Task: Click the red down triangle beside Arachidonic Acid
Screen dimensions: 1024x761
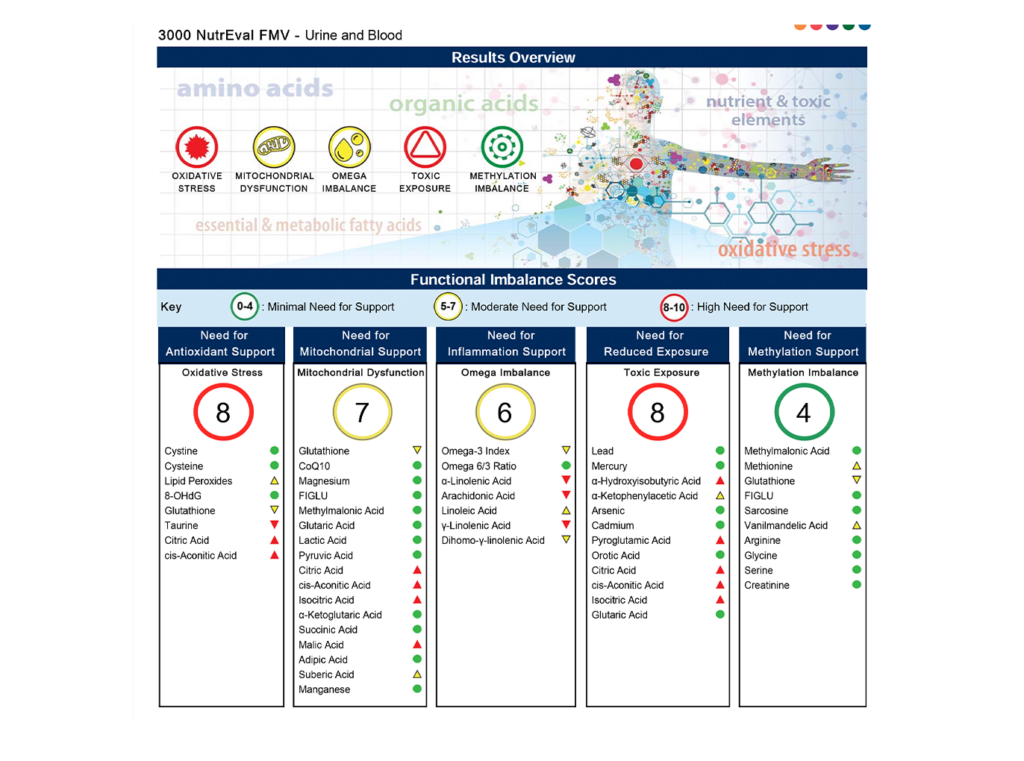Action: [566, 495]
